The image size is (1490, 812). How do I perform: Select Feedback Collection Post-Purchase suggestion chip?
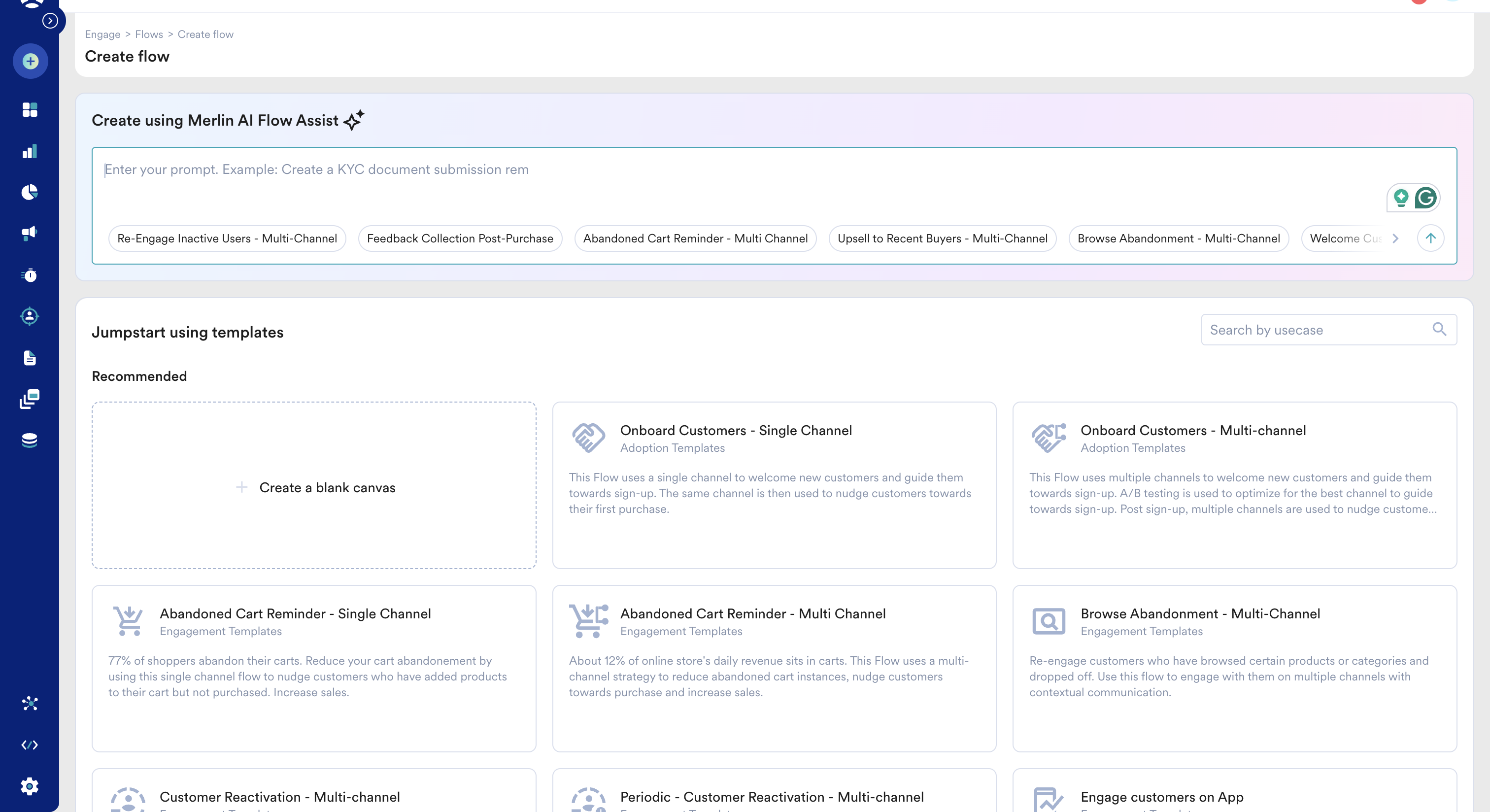coord(460,238)
